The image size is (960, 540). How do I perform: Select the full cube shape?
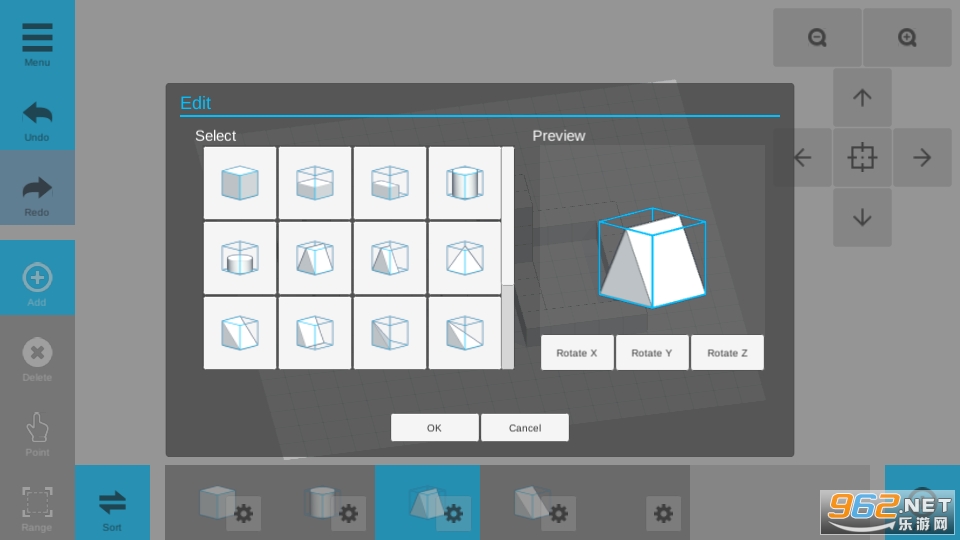click(x=240, y=183)
